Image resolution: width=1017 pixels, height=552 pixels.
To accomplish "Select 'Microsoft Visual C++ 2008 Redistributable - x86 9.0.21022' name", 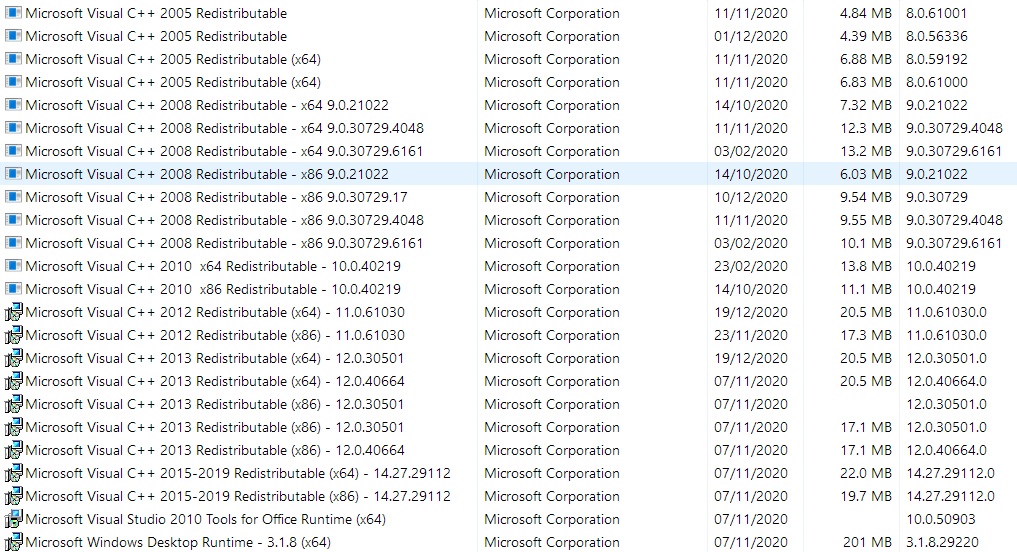I will click(207, 174).
